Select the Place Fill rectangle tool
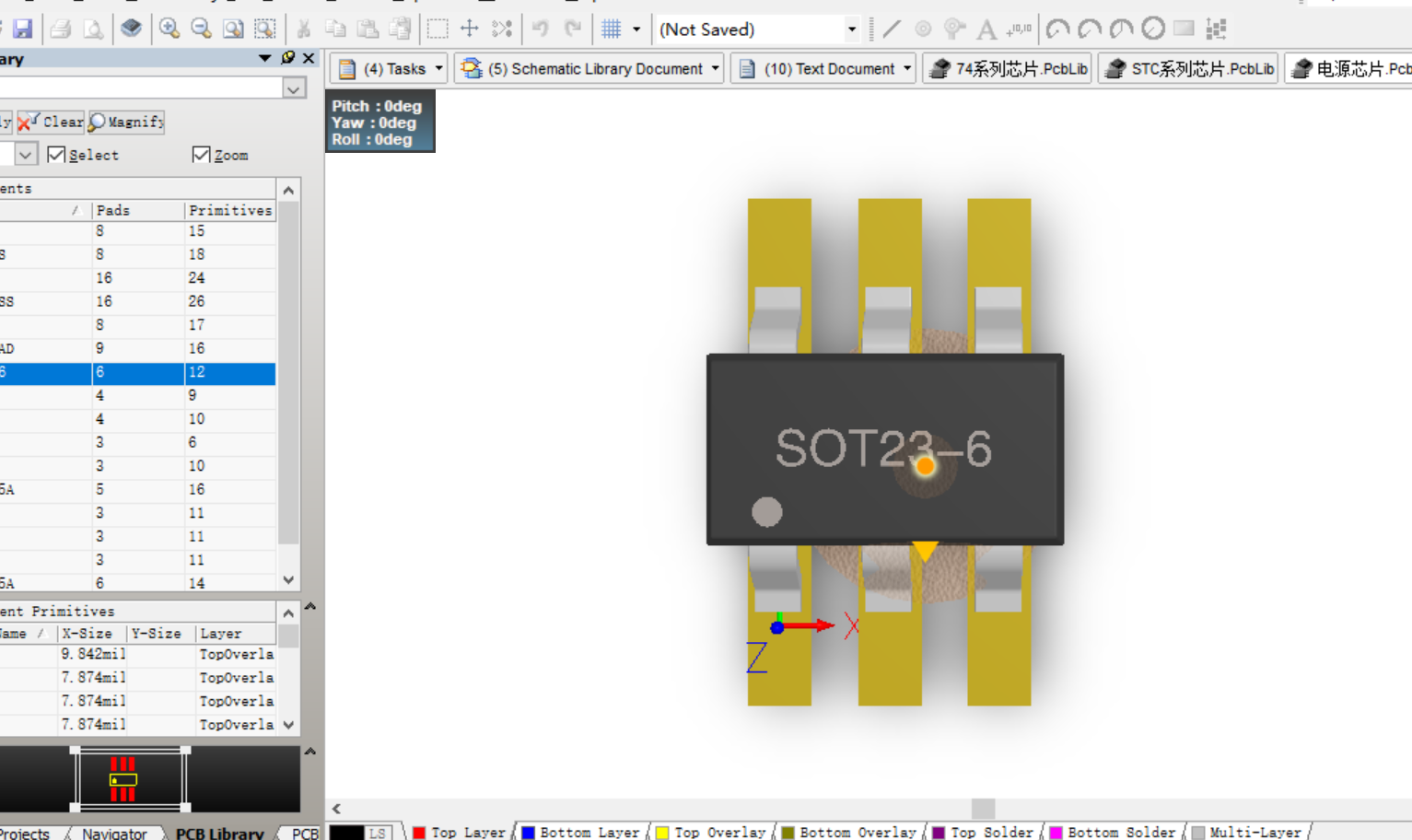 pos(1184,29)
